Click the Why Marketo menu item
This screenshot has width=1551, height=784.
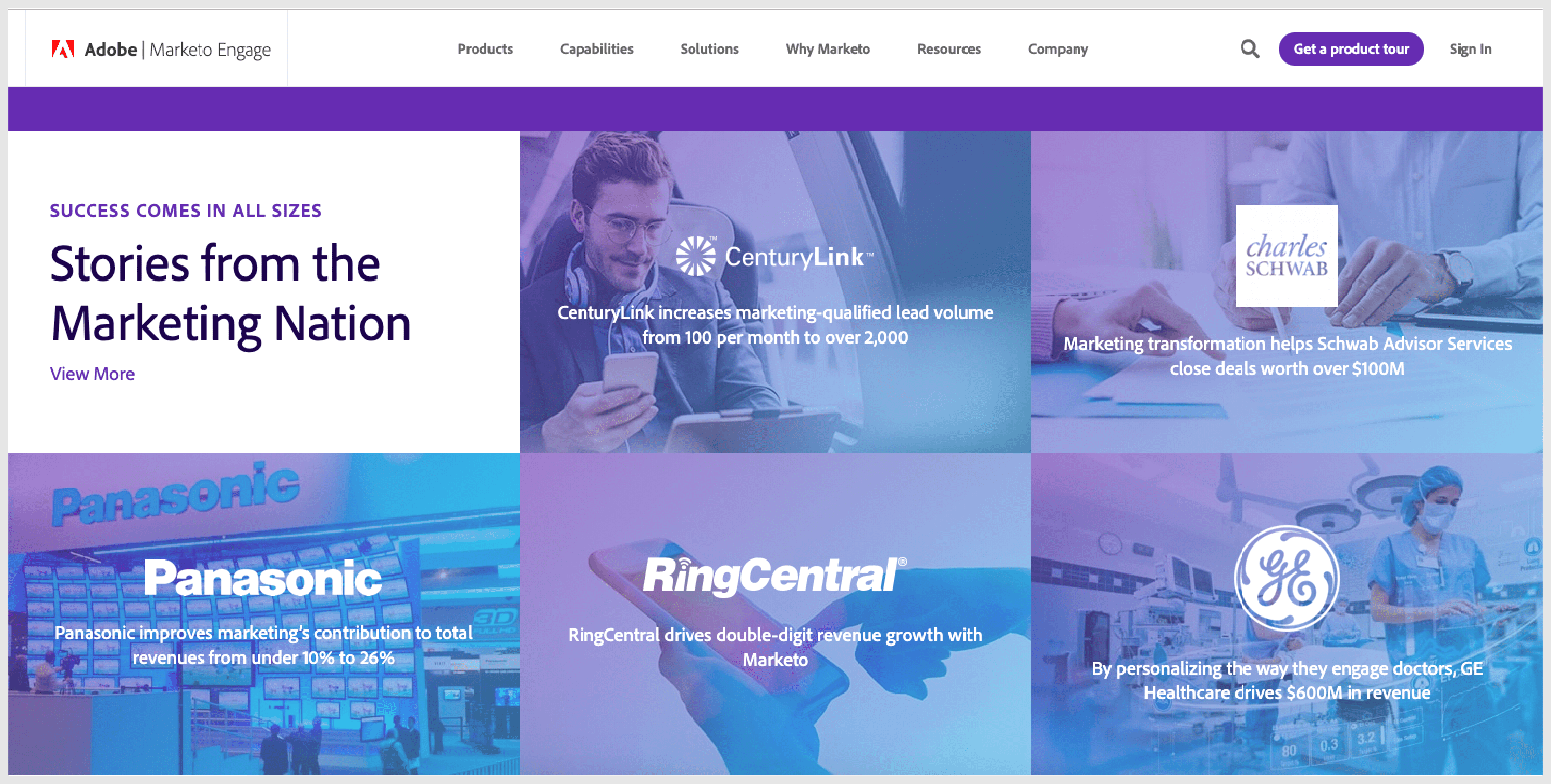(x=829, y=48)
